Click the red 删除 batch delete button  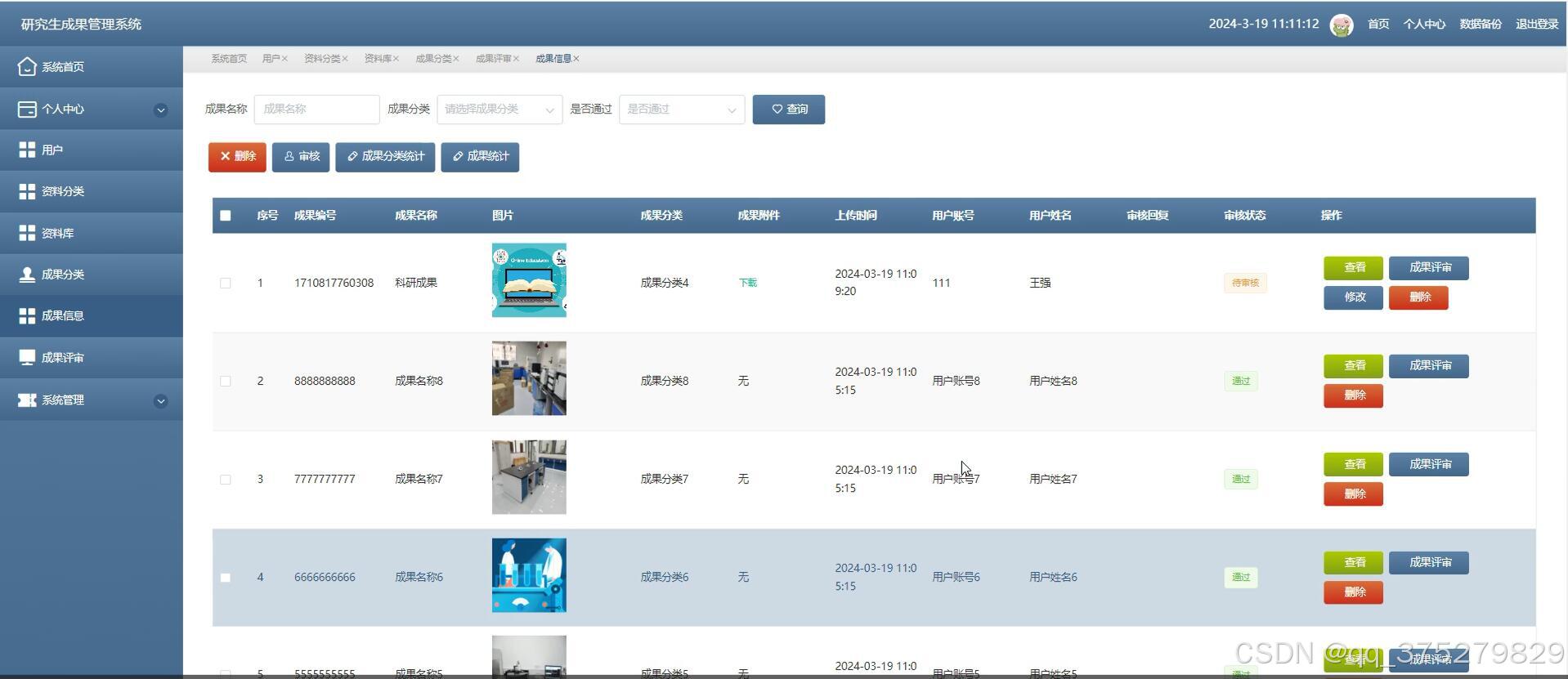point(237,157)
